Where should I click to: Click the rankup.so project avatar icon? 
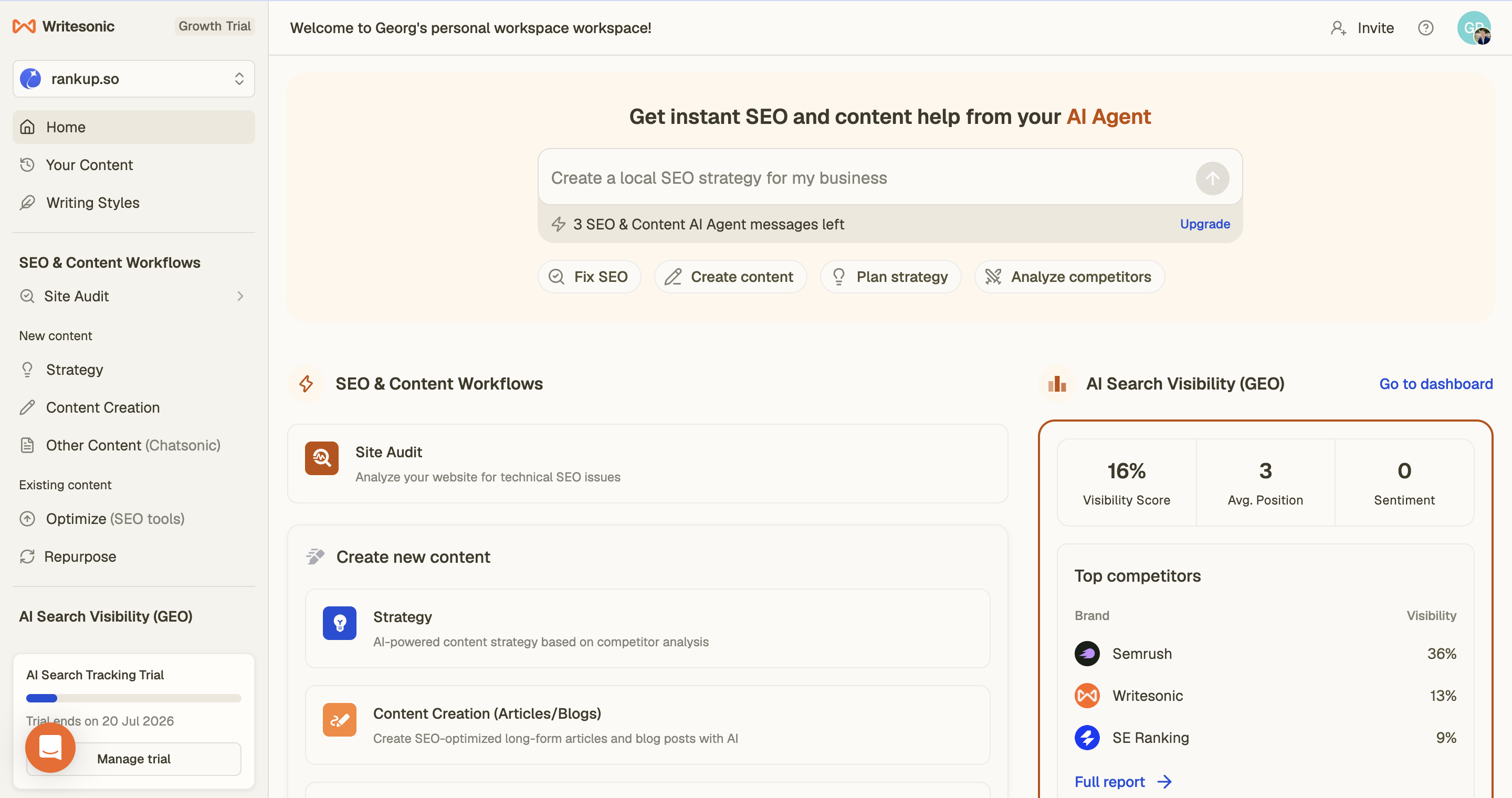tap(30, 79)
